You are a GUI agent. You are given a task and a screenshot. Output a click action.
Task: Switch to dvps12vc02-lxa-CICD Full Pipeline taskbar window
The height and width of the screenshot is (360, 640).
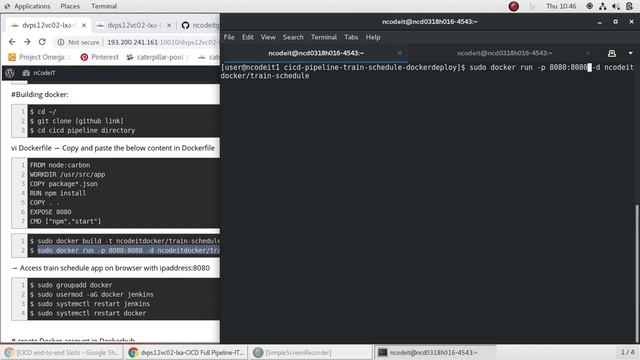point(187,352)
